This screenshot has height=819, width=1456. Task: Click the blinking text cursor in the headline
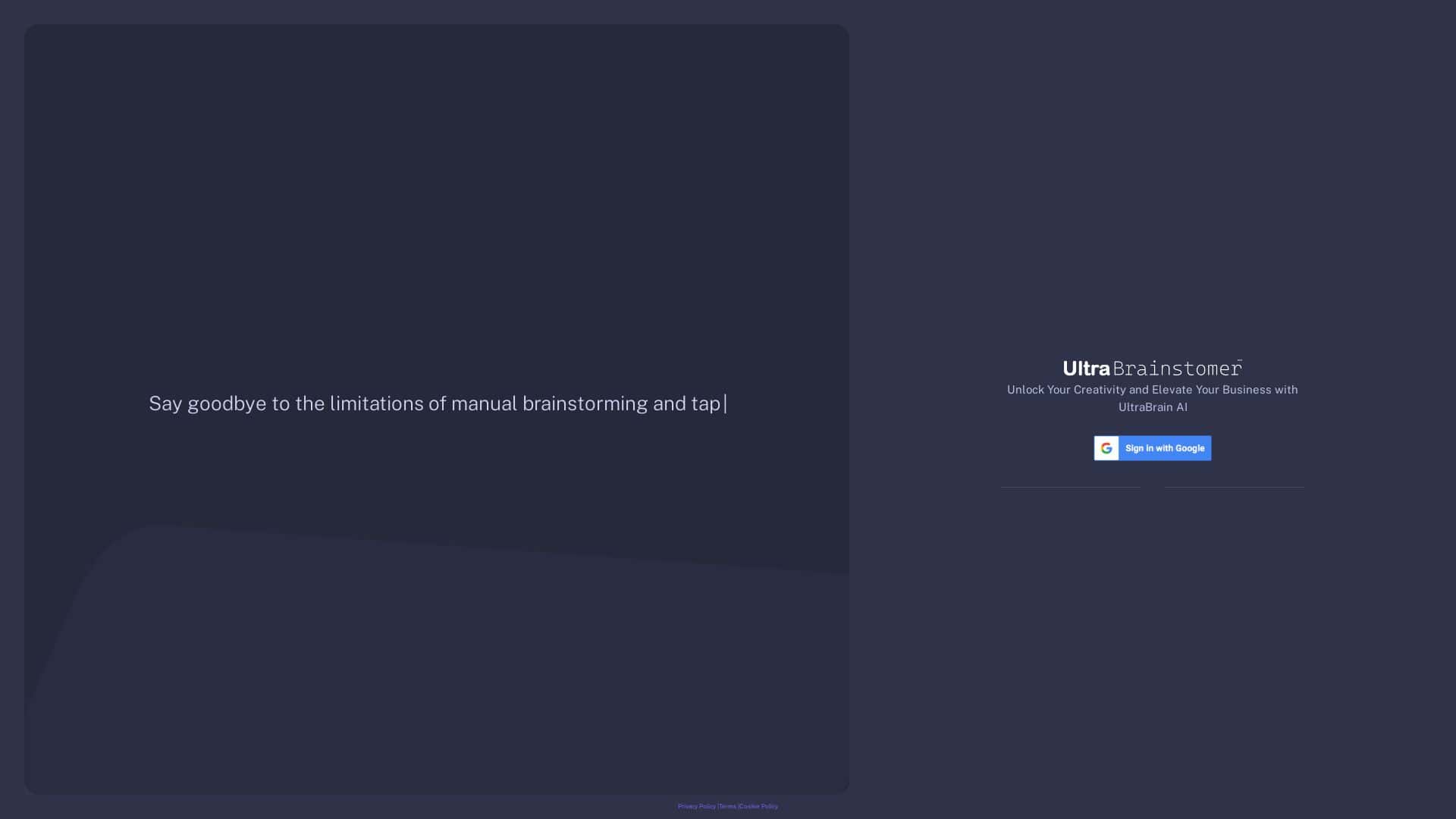click(x=725, y=403)
